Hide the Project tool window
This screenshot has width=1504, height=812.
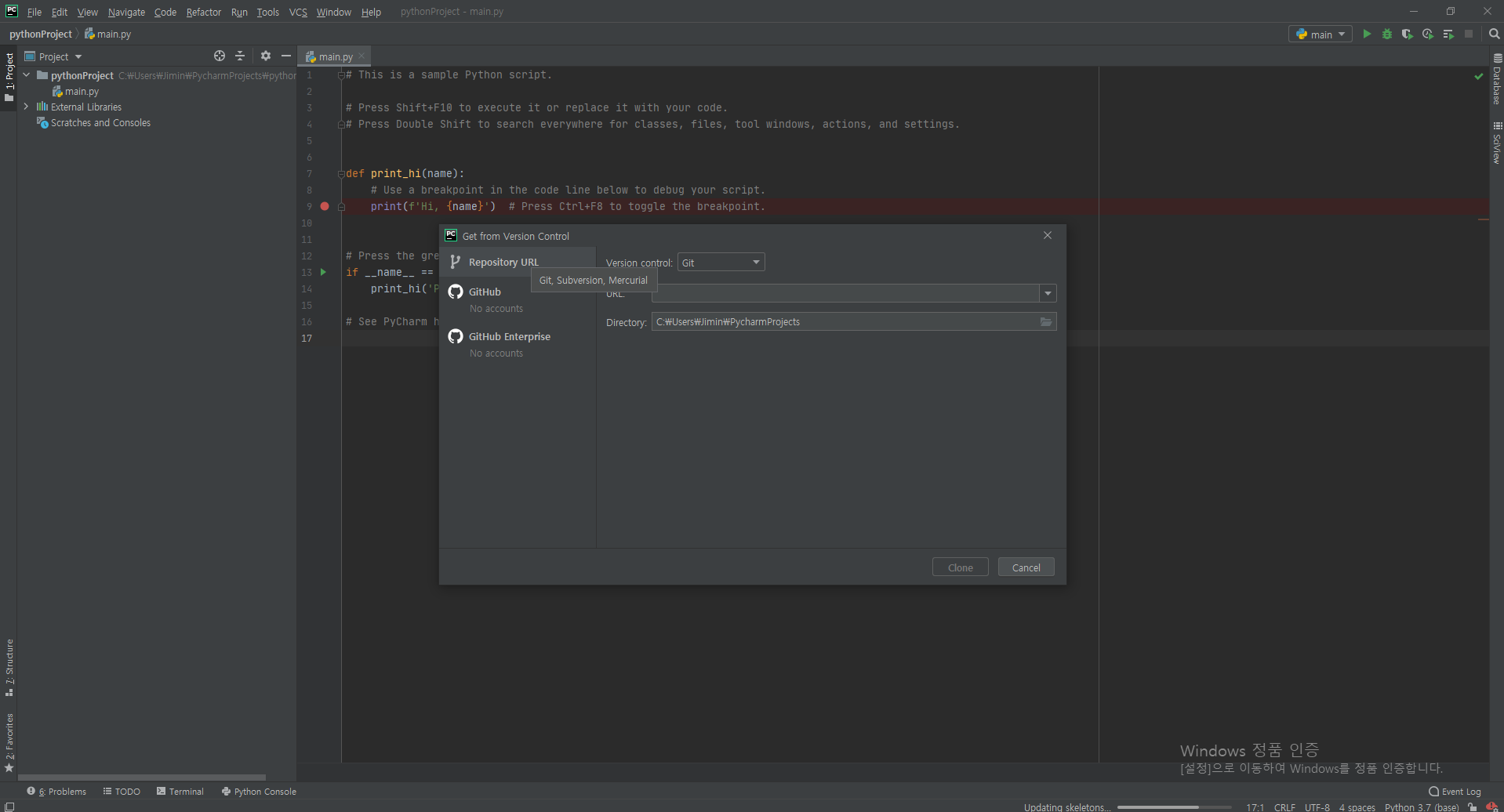click(x=286, y=56)
